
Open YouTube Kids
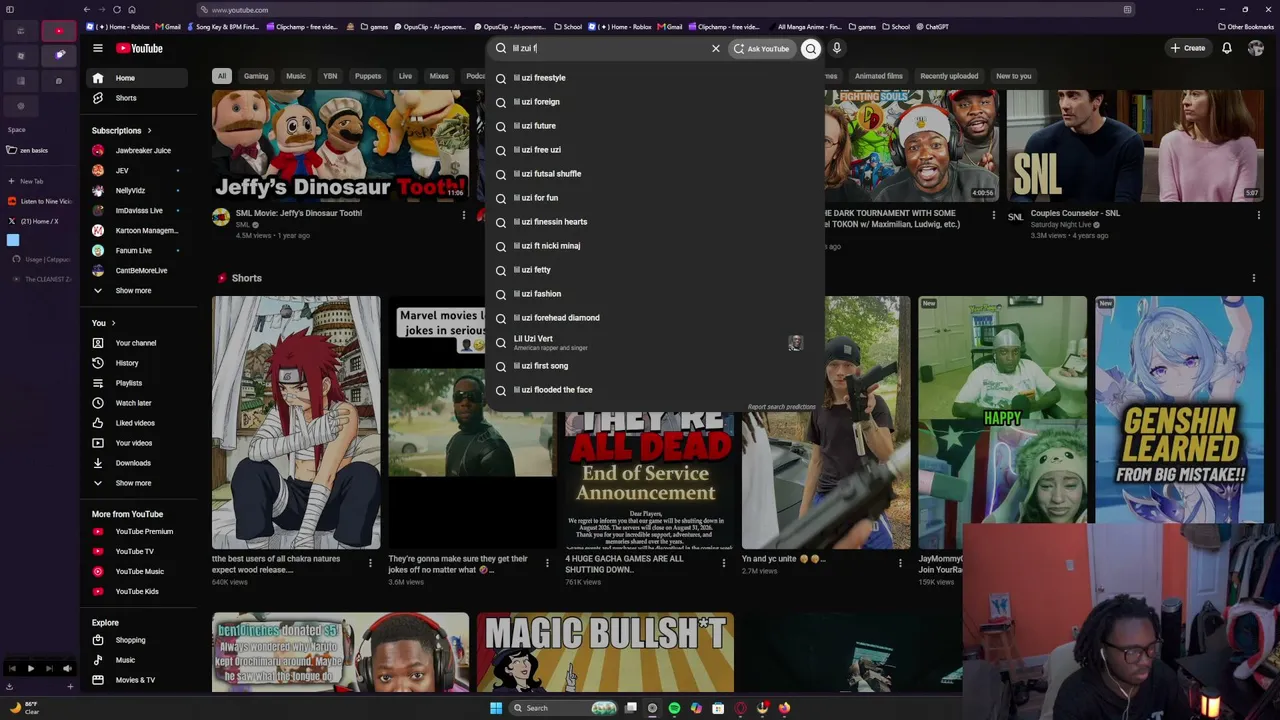[137, 592]
